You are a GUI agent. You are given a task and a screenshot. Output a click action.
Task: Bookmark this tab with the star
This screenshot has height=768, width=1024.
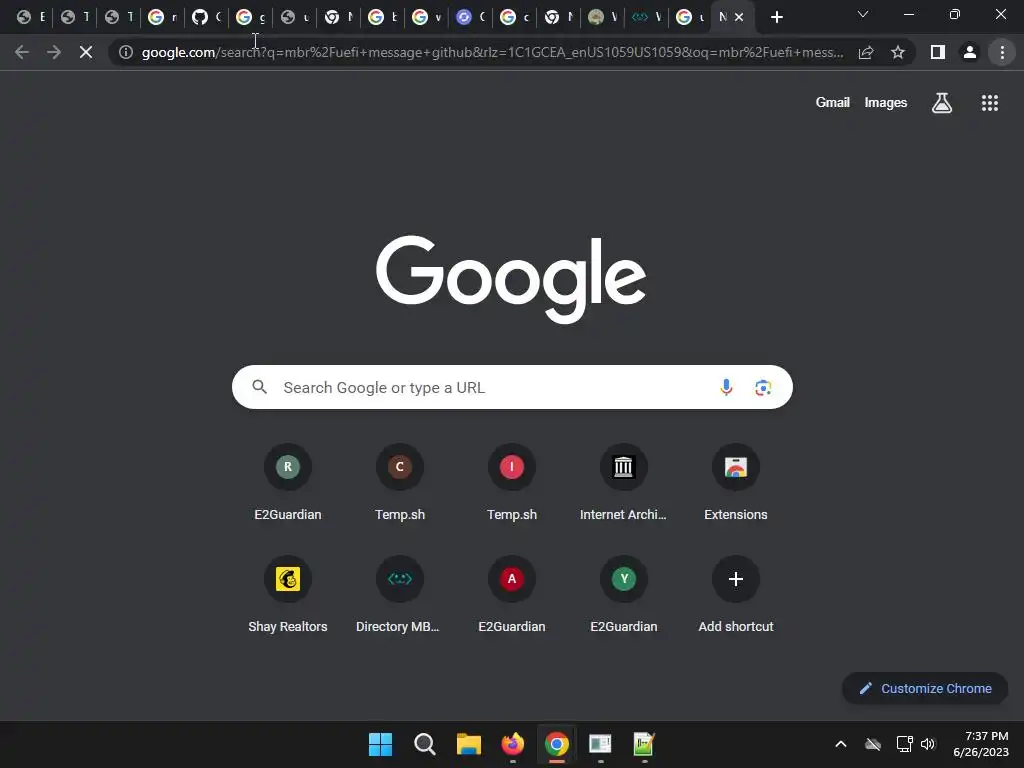(x=898, y=52)
